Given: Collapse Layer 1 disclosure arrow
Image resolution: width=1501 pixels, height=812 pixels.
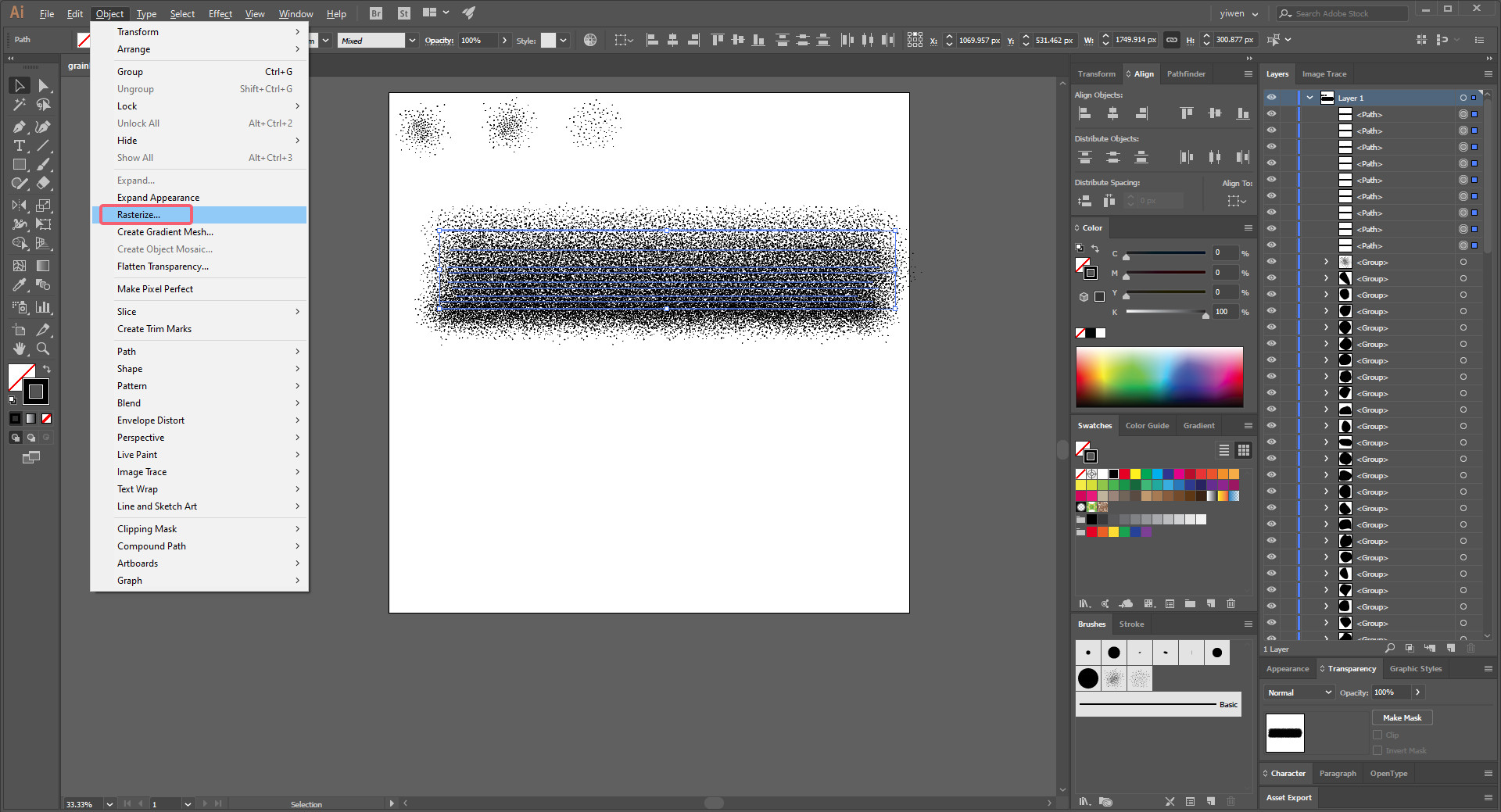Looking at the screenshot, I should click(x=1309, y=98).
